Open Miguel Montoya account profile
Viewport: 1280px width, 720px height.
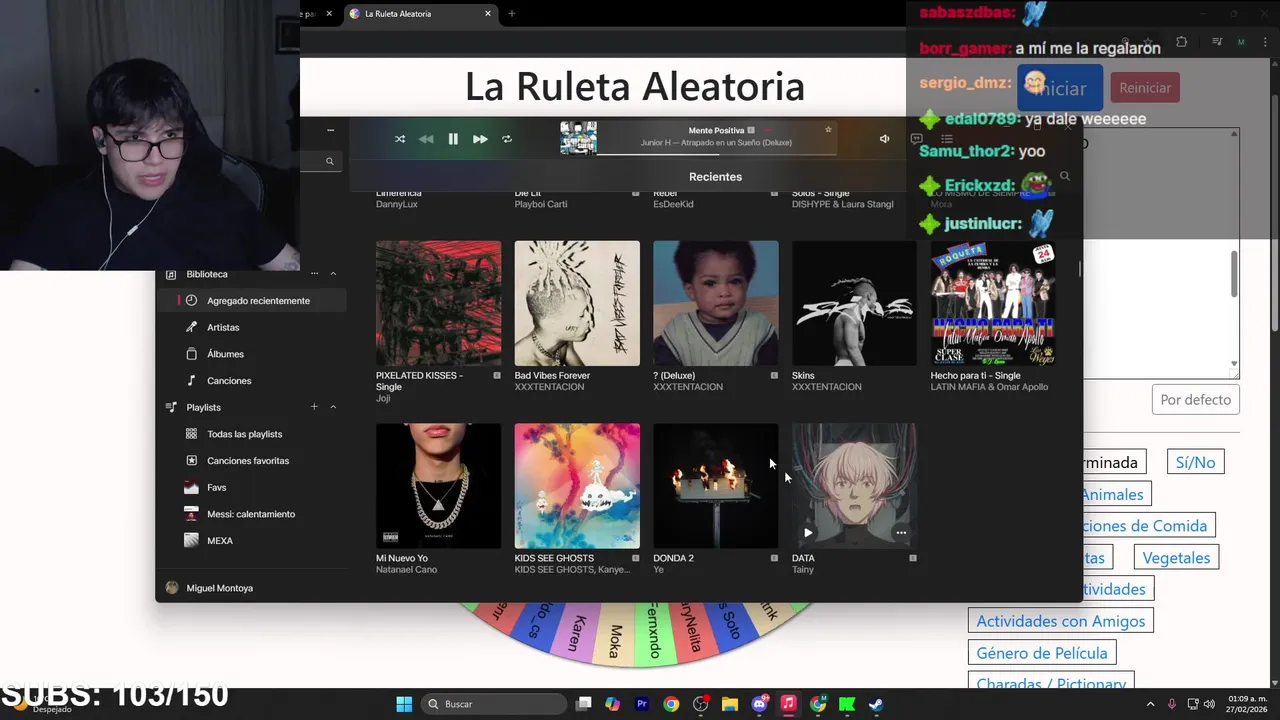click(x=220, y=588)
